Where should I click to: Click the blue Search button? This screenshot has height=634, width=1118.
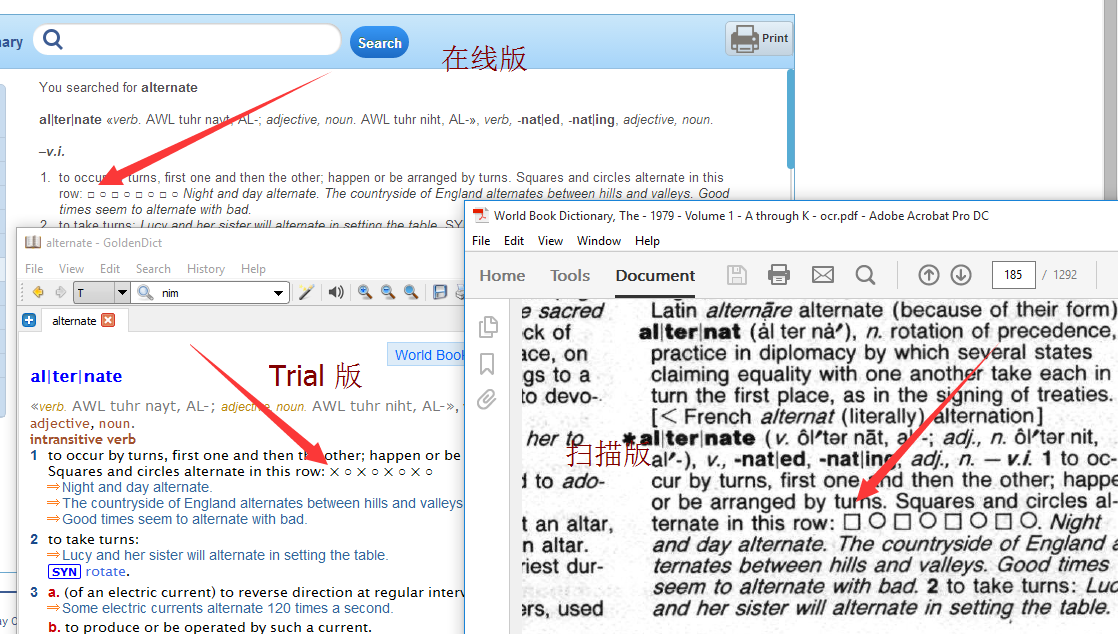pyautogui.click(x=379, y=43)
